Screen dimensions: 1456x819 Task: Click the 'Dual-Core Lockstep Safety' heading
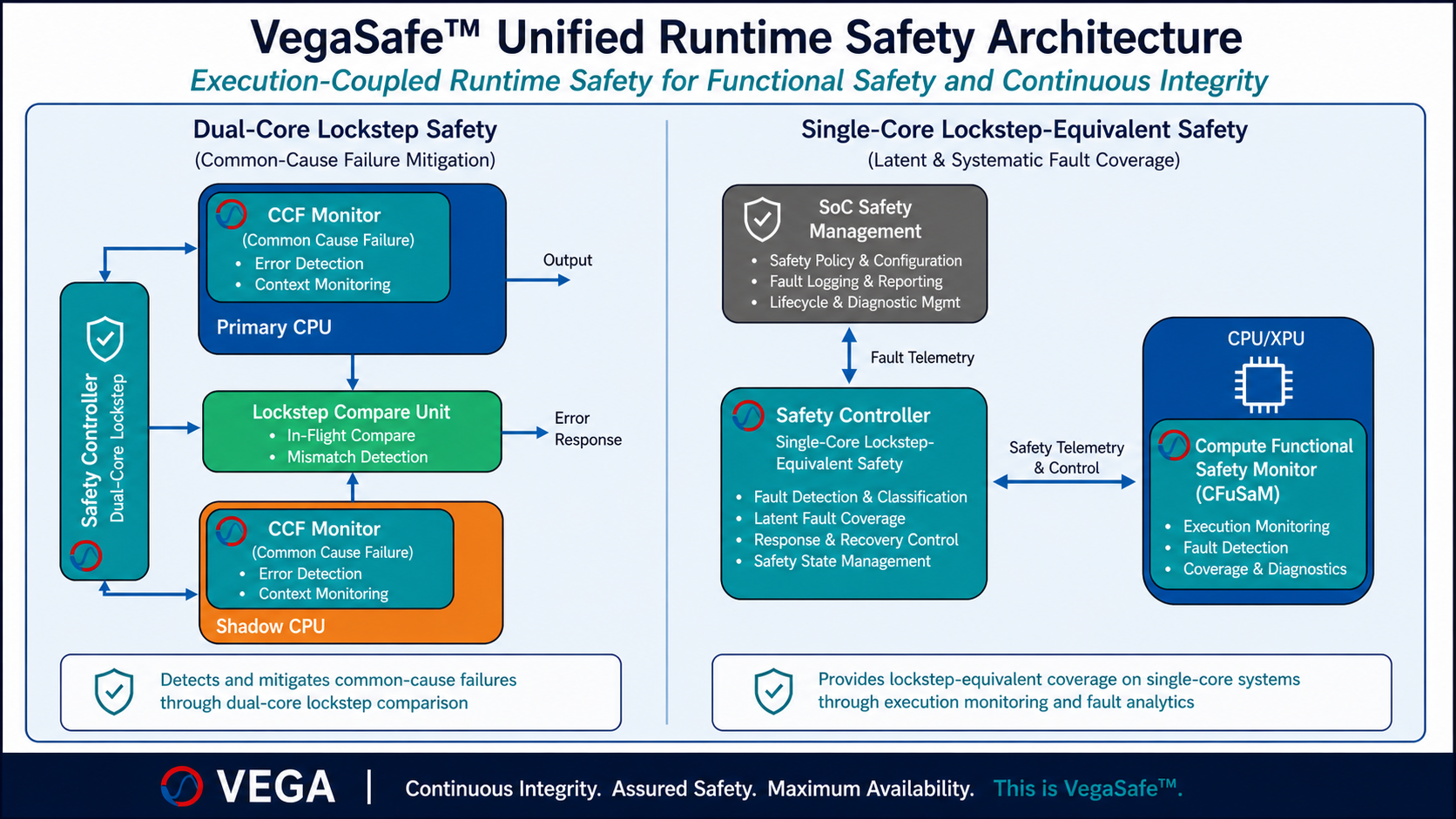coord(345,130)
